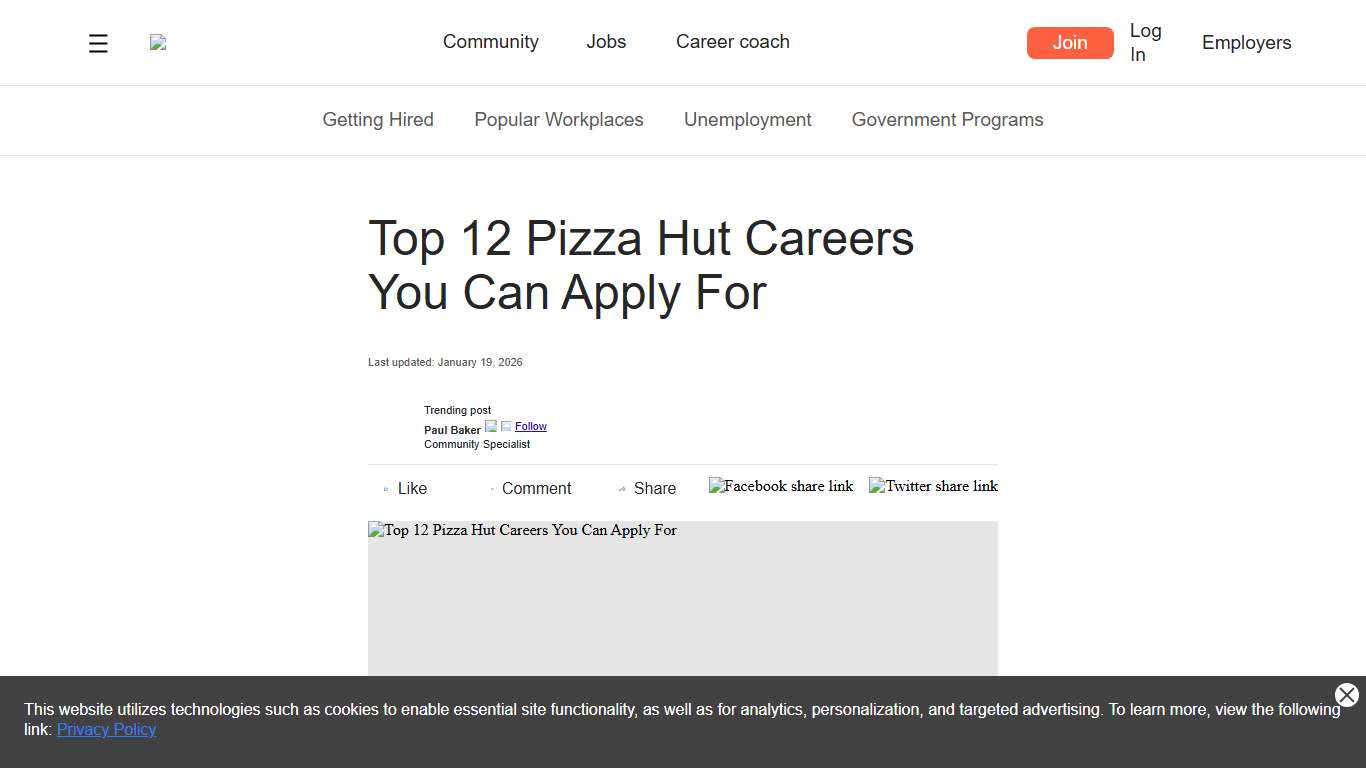View Government Programs

[947, 119]
